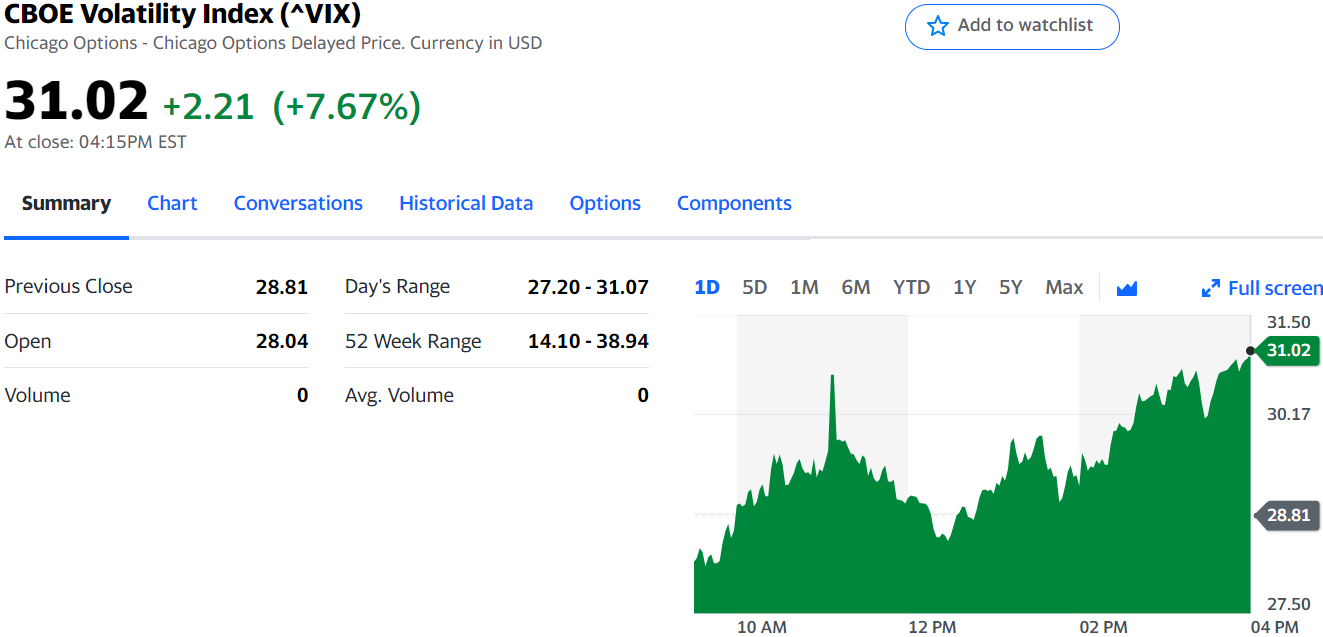Click the Day's Range label

(x=397, y=287)
